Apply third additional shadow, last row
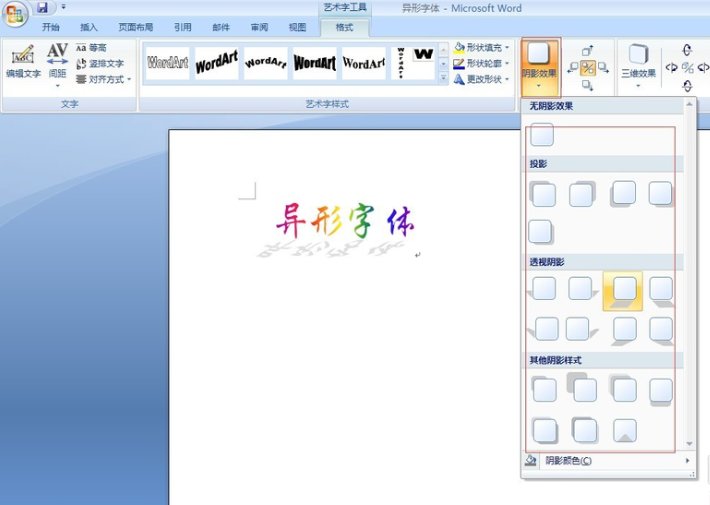Image resolution: width=710 pixels, height=505 pixels. point(625,430)
